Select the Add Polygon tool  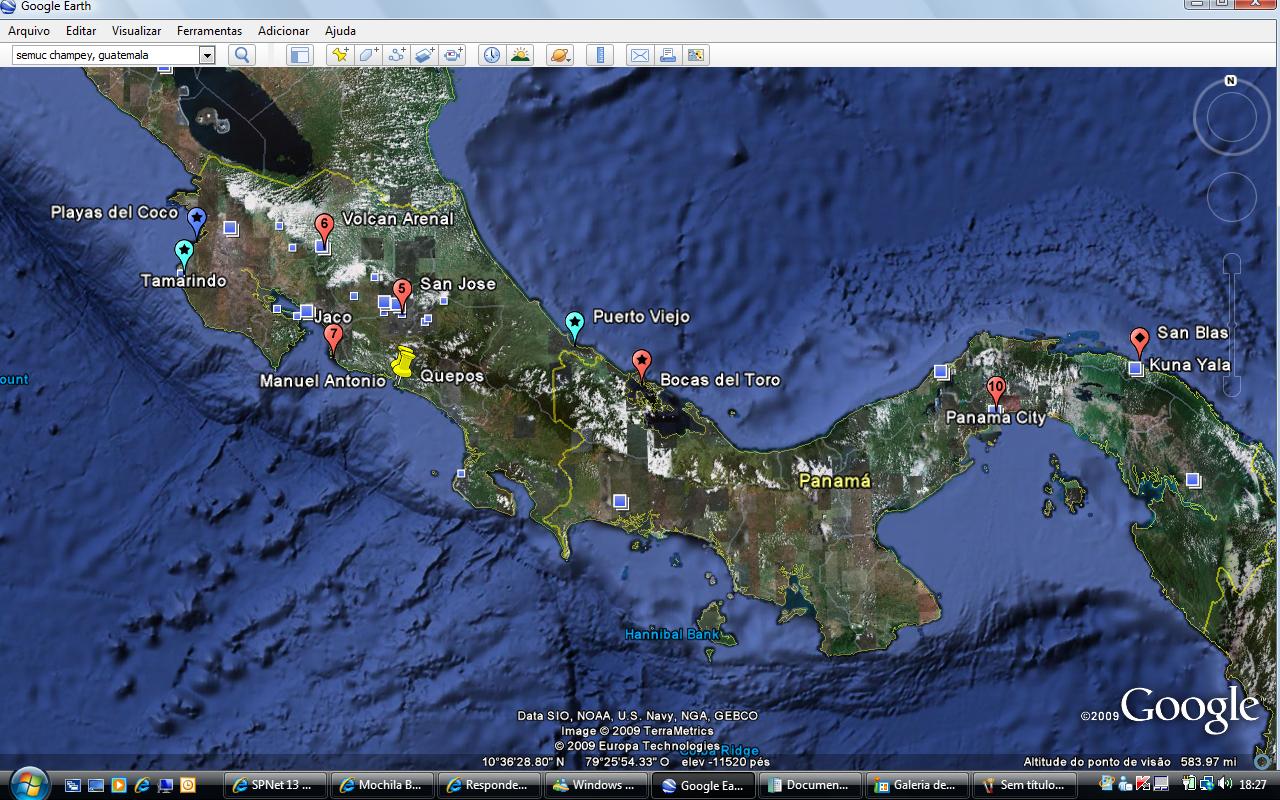(368, 55)
